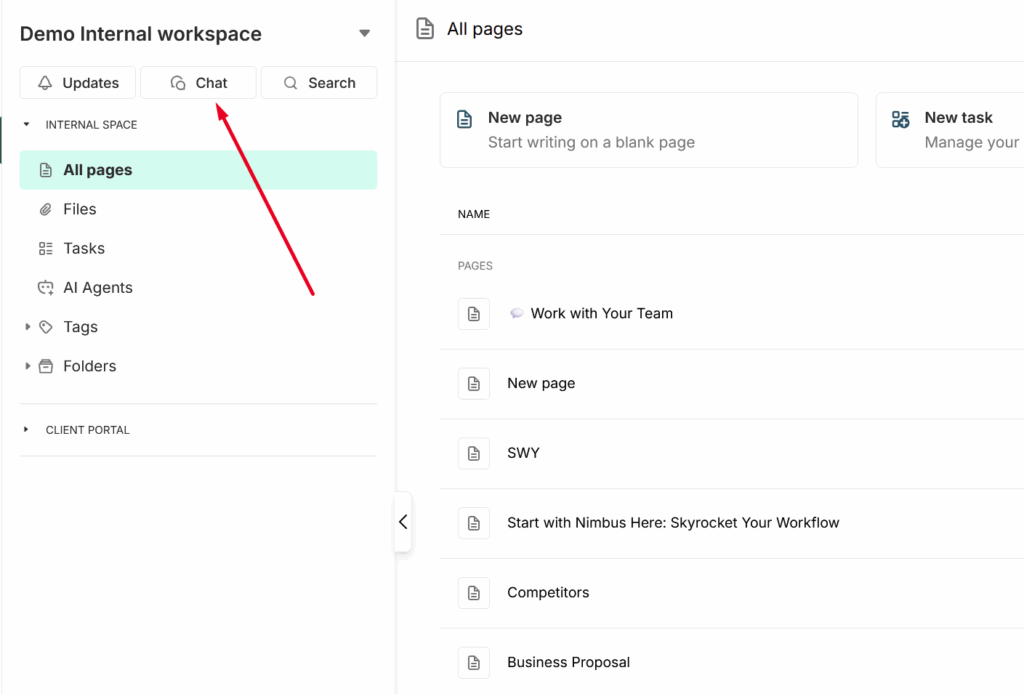This screenshot has width=1024, height=694.
Task: Open Files via paperclip icon
Action: pos(45,209)
